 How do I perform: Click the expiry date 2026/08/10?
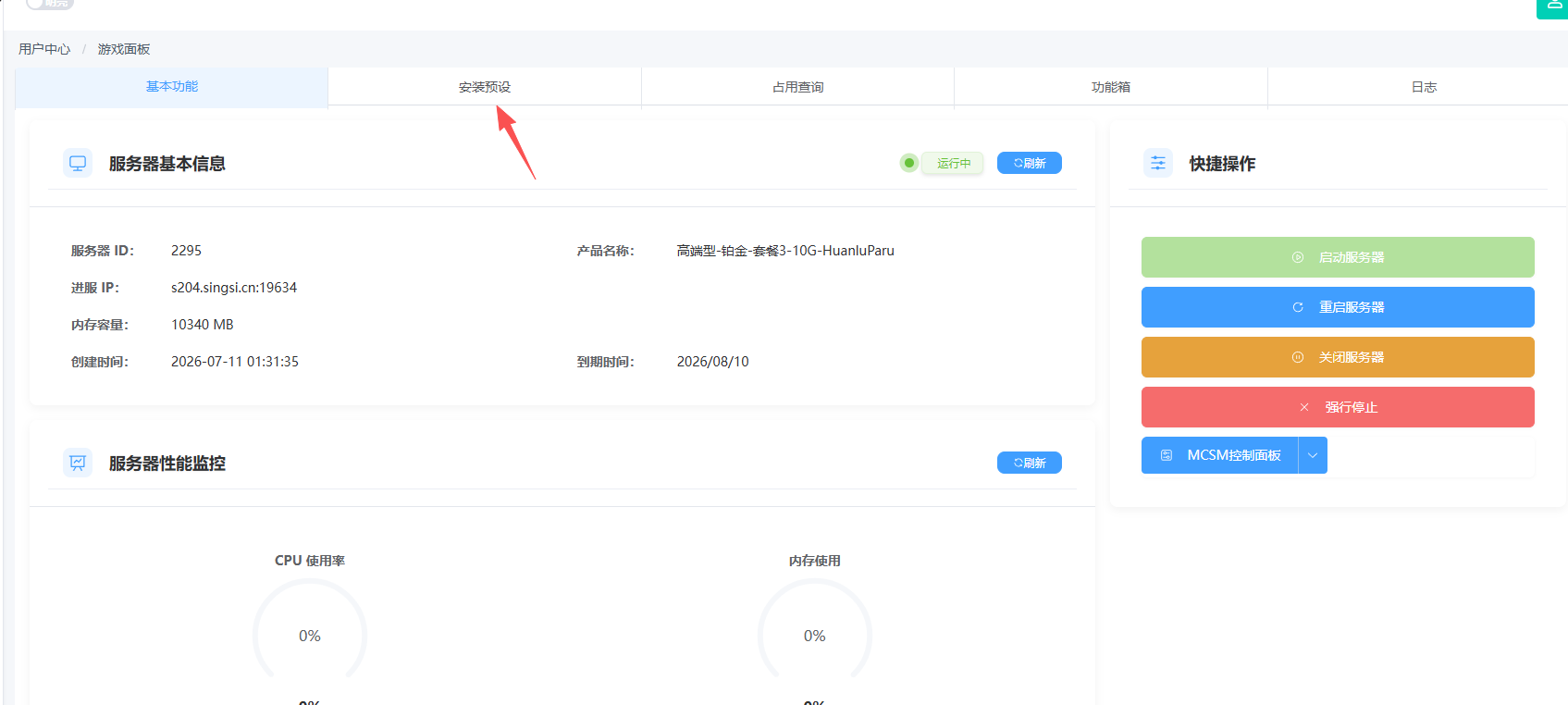click(713, 362)
